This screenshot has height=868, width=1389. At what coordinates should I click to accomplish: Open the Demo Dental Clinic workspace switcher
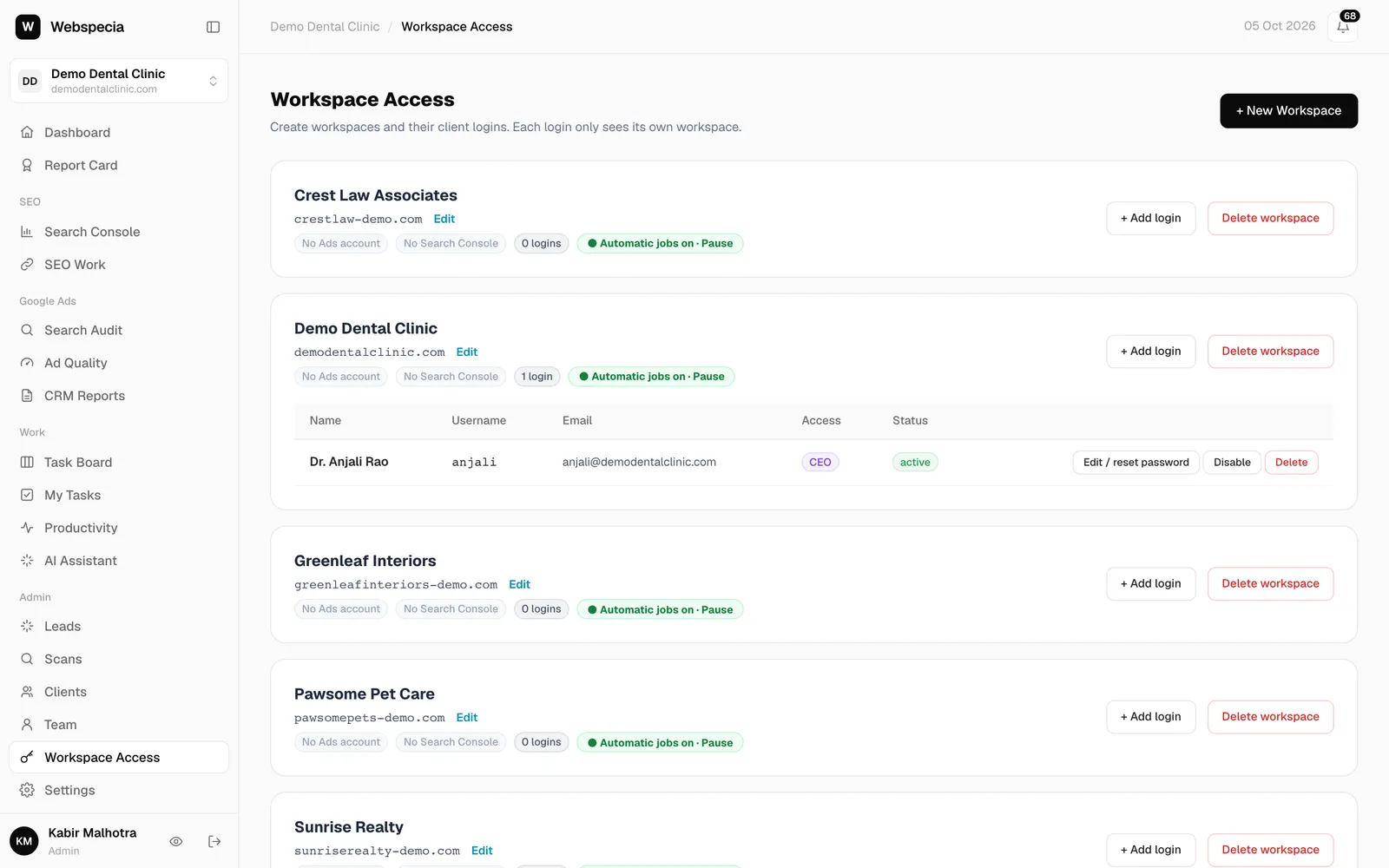click(119, 81)
